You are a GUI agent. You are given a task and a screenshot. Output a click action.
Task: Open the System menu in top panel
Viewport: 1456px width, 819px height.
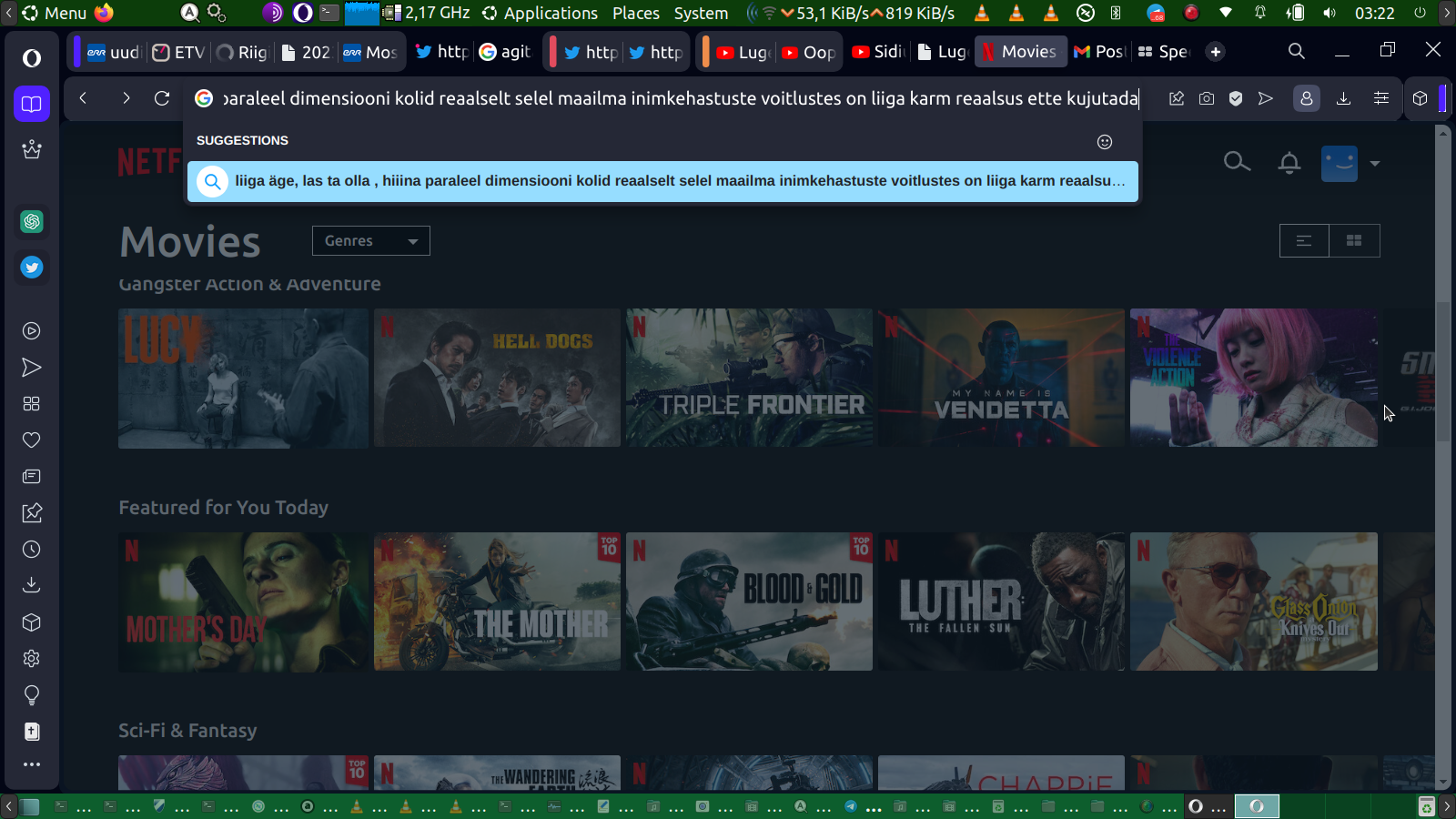(x=701, y=13)
